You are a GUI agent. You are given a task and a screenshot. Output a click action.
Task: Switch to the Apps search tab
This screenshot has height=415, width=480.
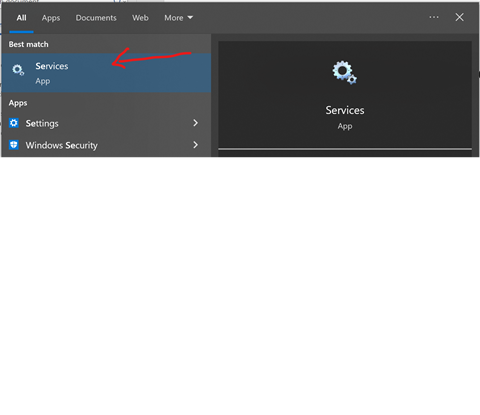point(51,18)
